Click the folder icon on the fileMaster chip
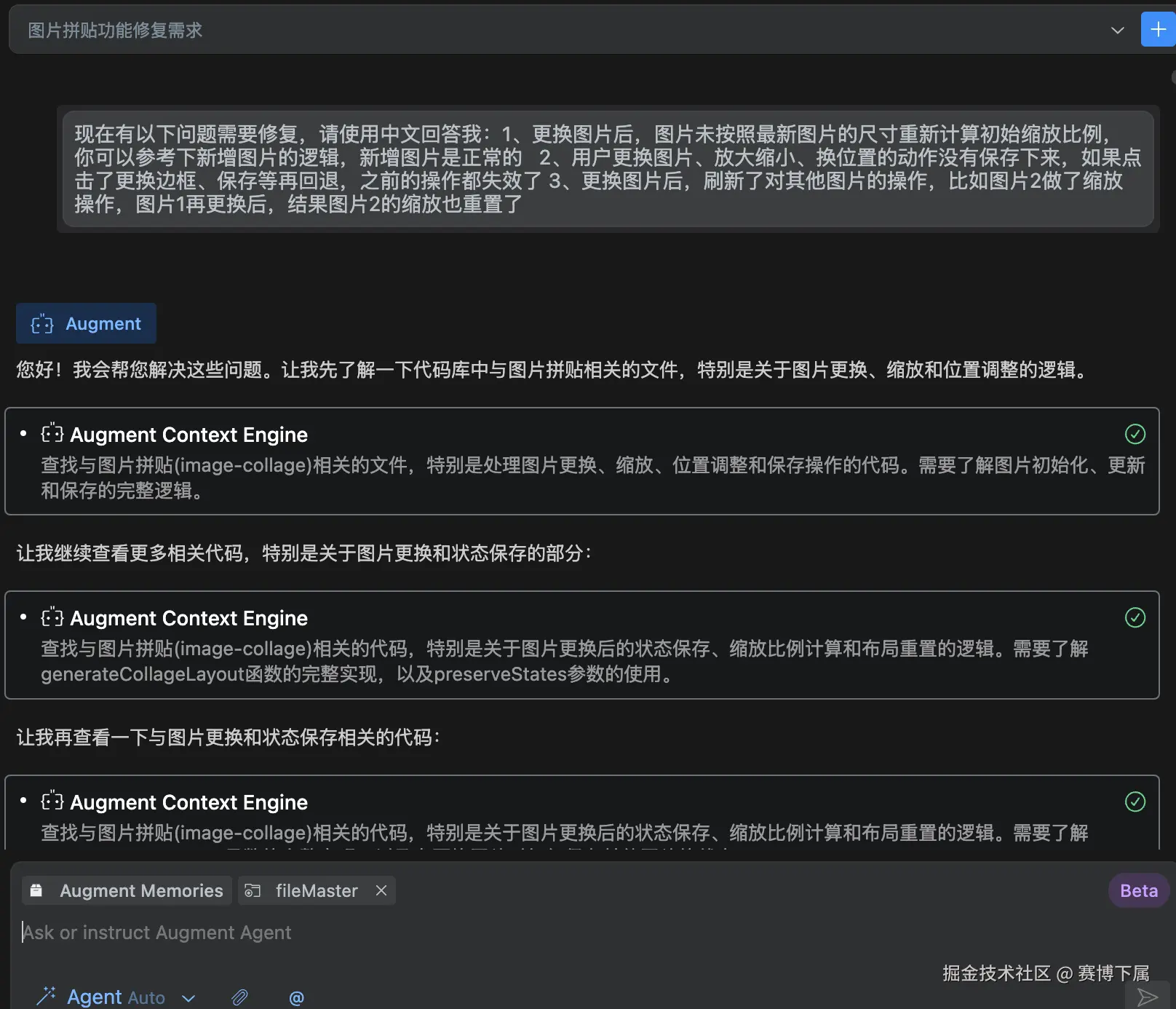Viewport: 1176px width, 1009px height. pyautogui.click(x=253, y=890)
